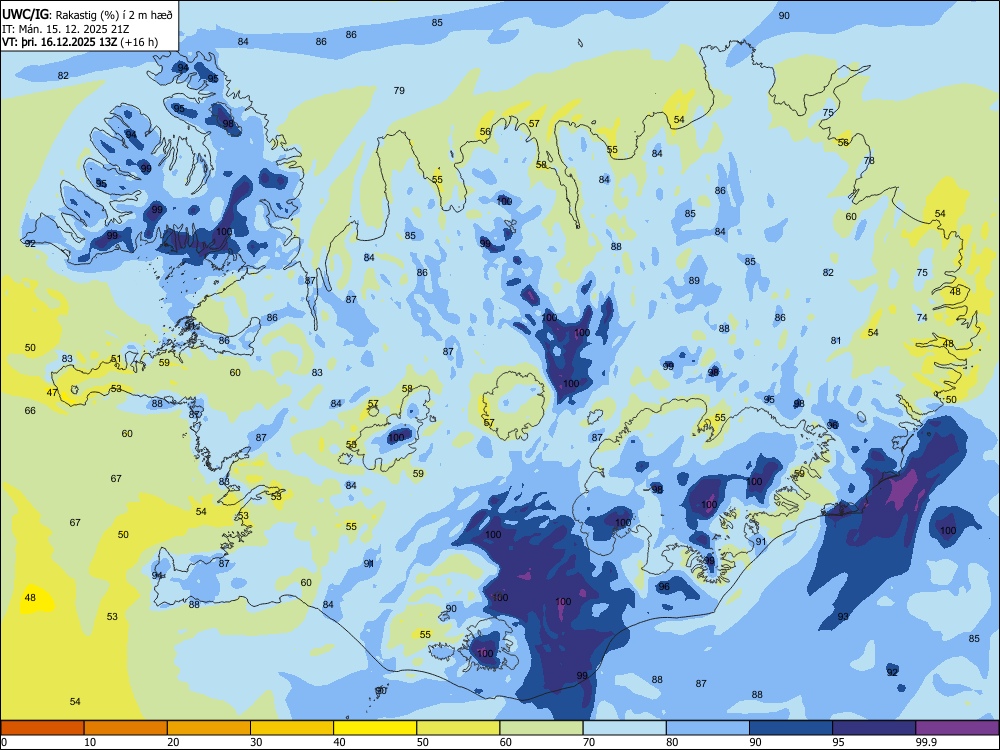Select the 40–50 bright yellow legend swatch
Image resolution: width=1000 pixels, height=750 pixels.
[375, 728]
